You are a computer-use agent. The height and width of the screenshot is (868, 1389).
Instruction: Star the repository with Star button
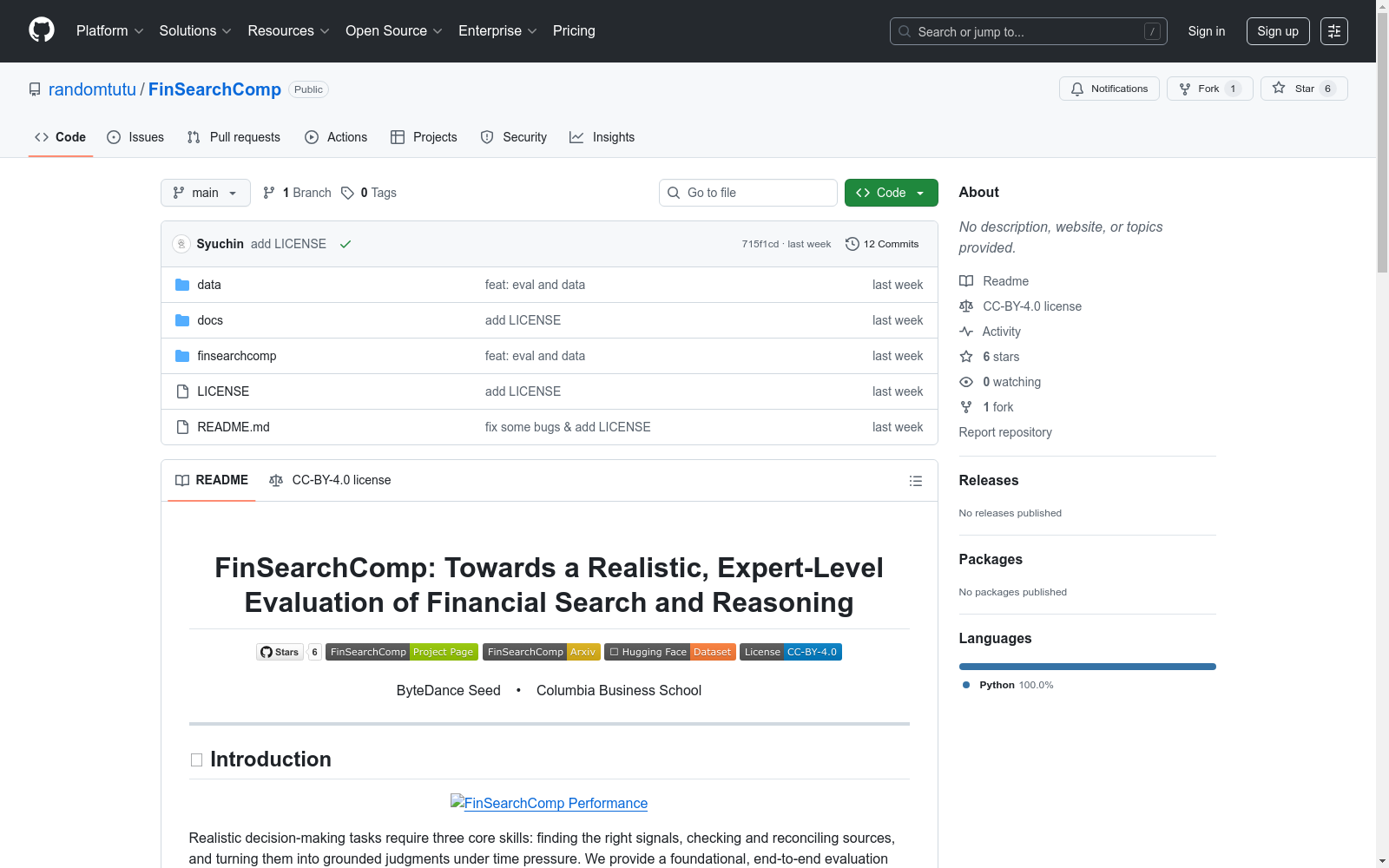[1304, 89]
